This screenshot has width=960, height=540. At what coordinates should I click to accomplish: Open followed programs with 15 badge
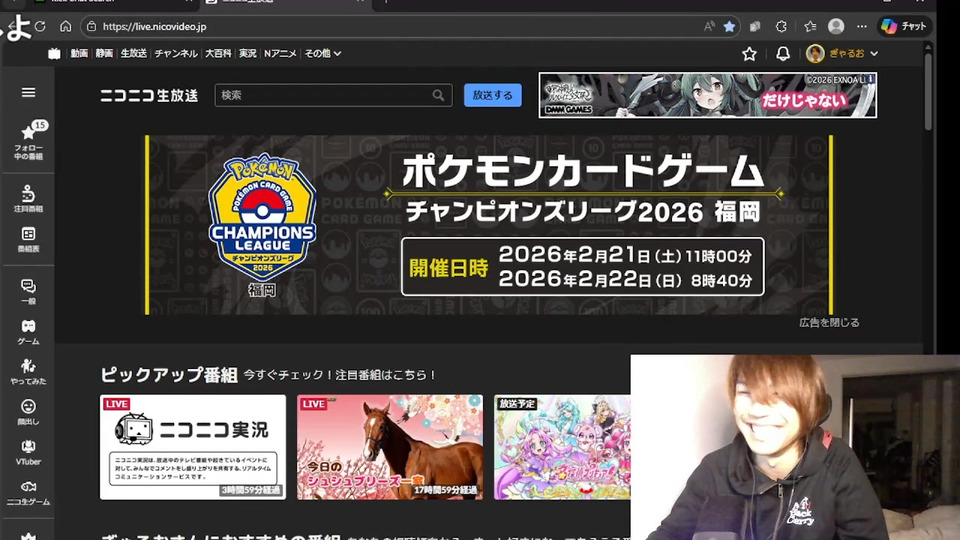tap(28, 141)
